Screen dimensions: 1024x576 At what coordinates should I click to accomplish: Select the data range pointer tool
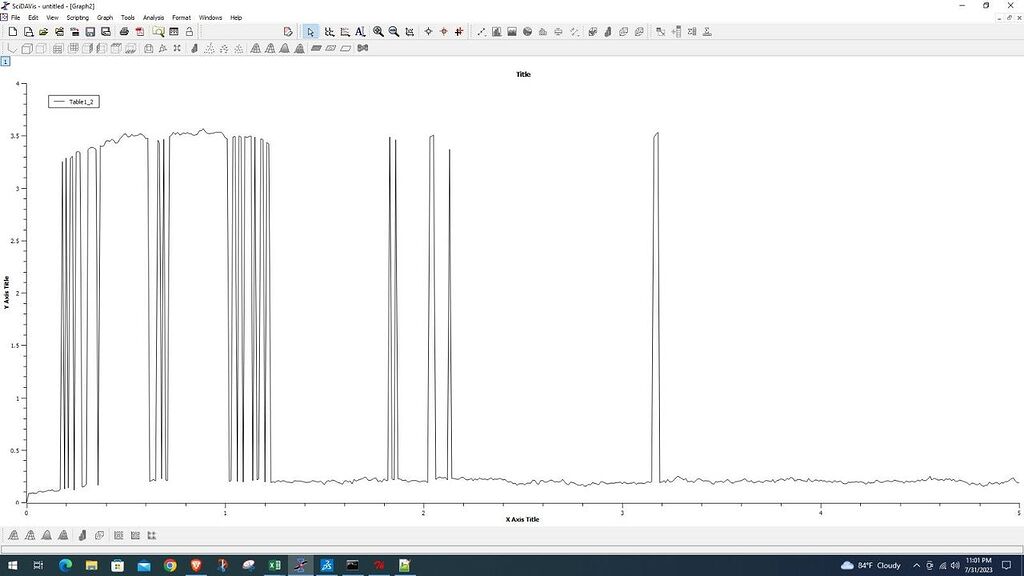coord(330,31)
